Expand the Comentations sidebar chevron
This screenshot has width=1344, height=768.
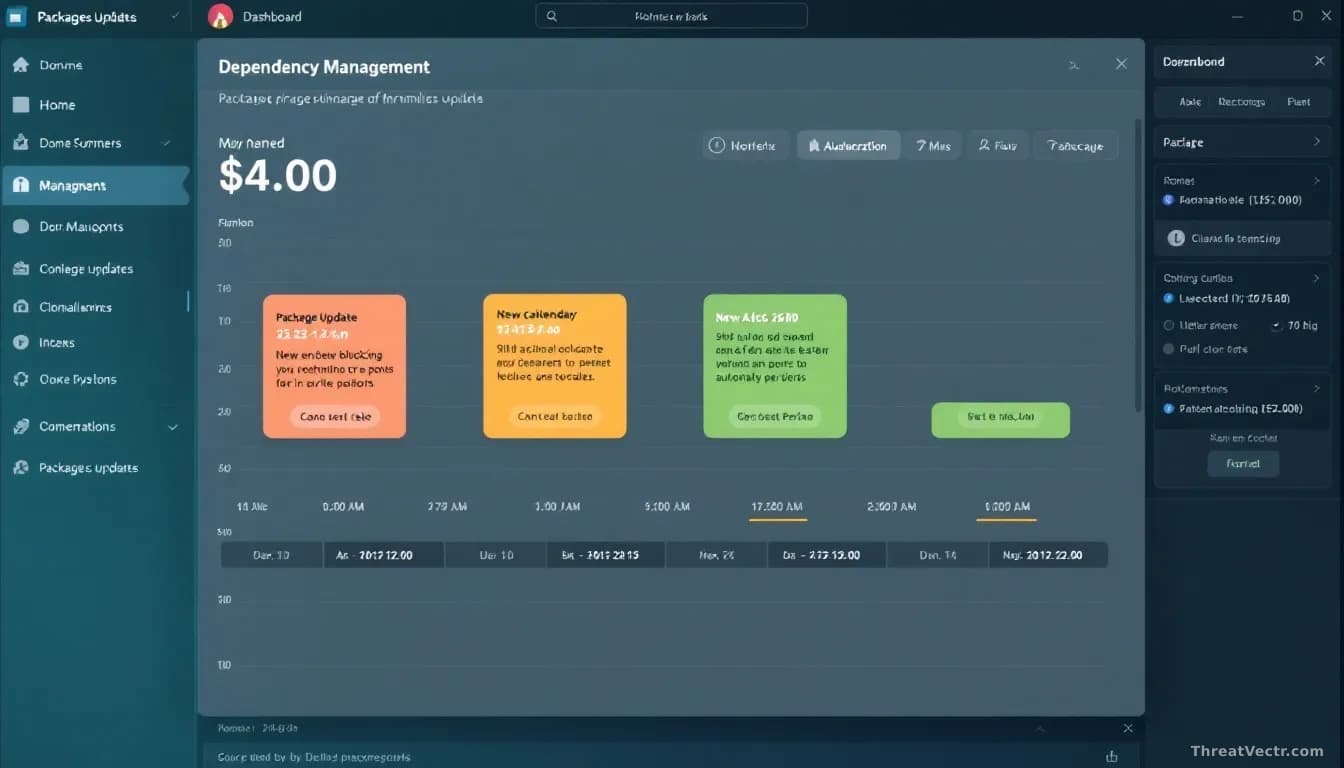(x=172, y=426)
